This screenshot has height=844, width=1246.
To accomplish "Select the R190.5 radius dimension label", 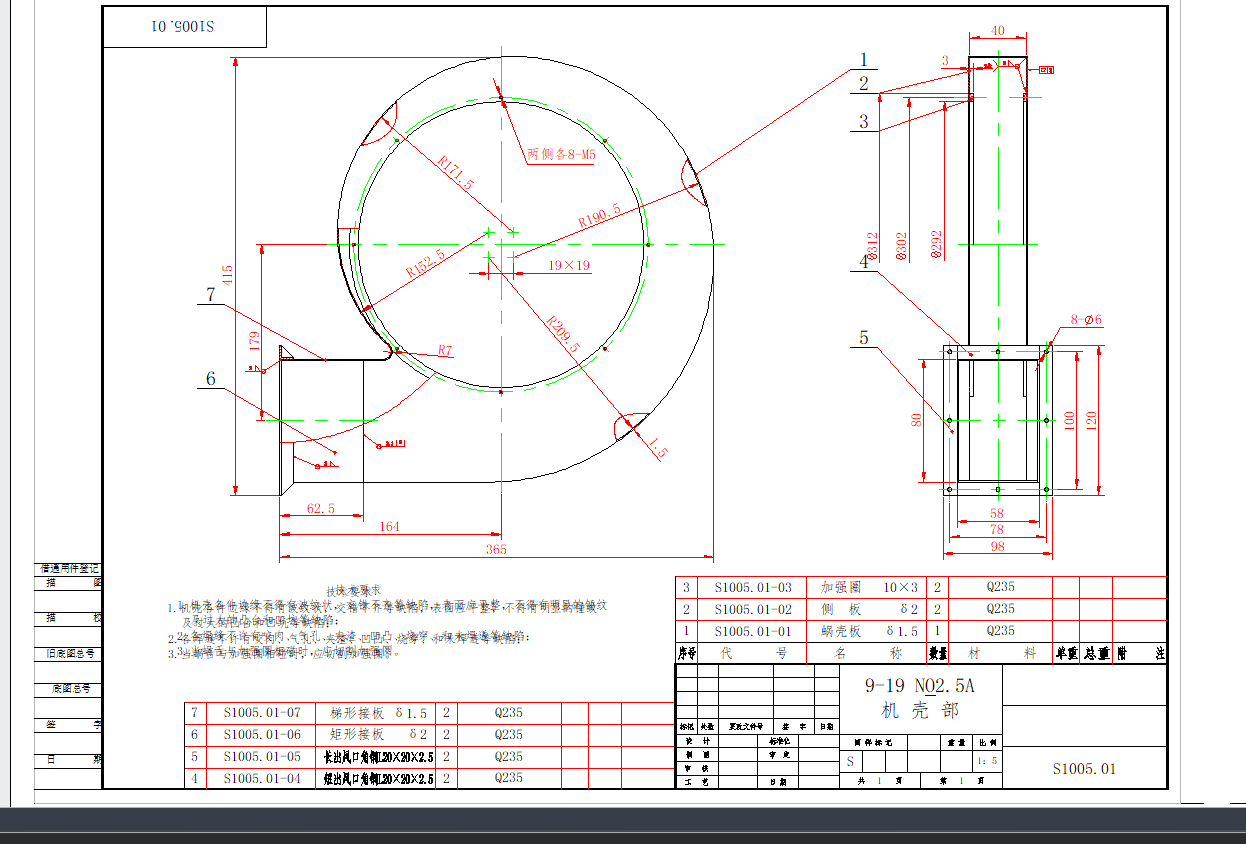I will click(599, 215).
